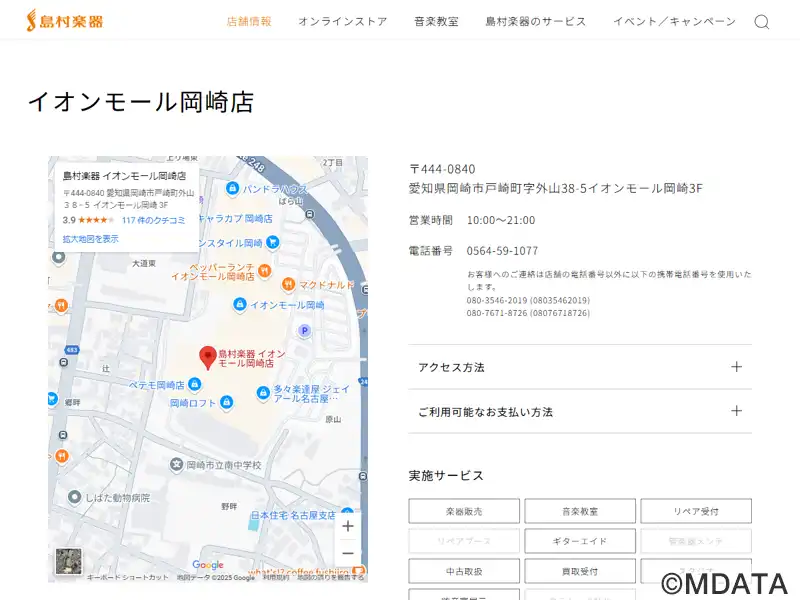
Task: Open 店舗情報 in the navigation
Action: click(249, 21)
